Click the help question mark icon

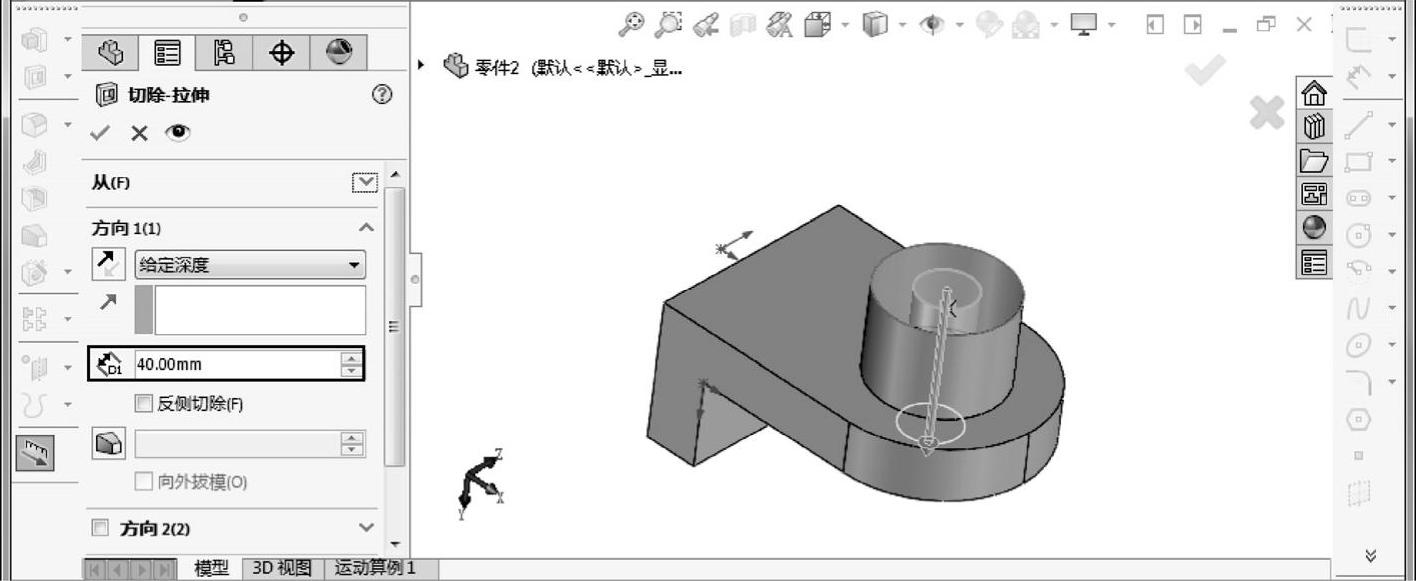(x=381, y=95)
